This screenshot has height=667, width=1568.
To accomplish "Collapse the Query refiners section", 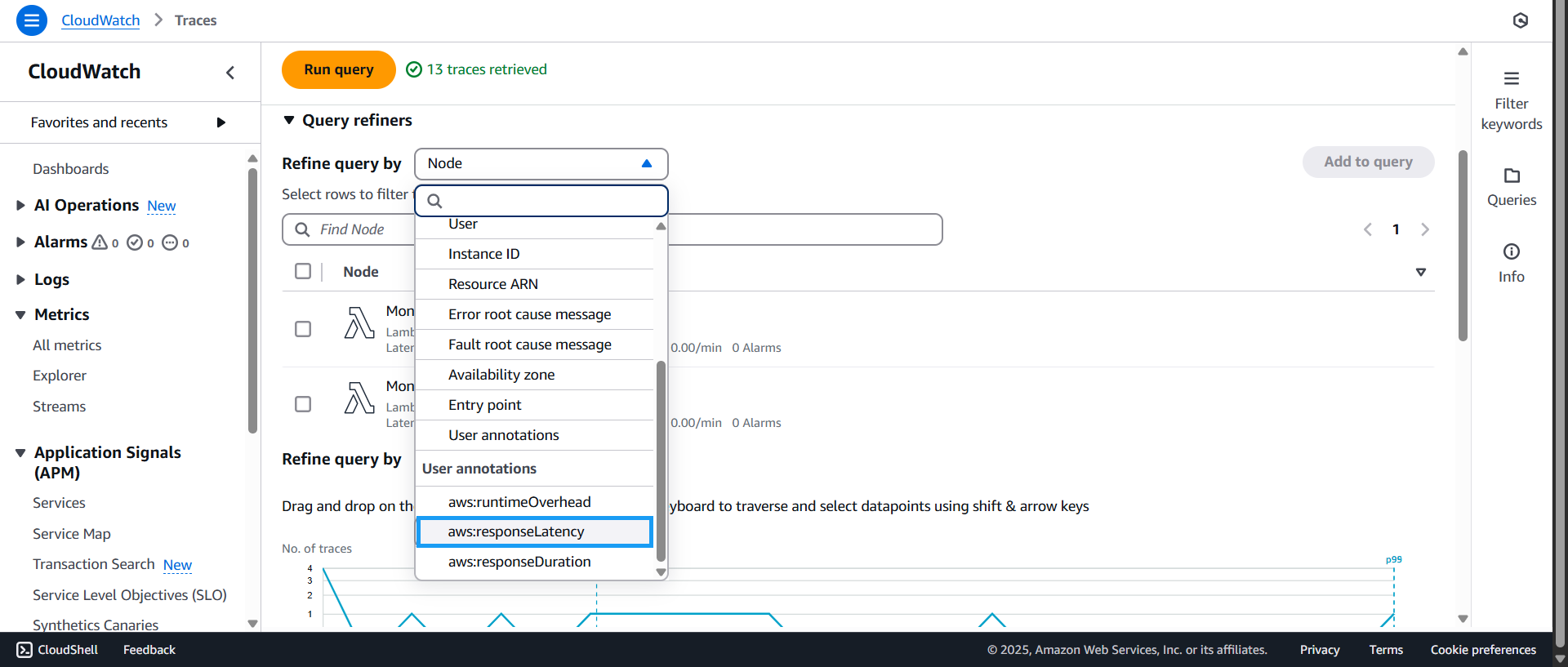I will 289,120.
